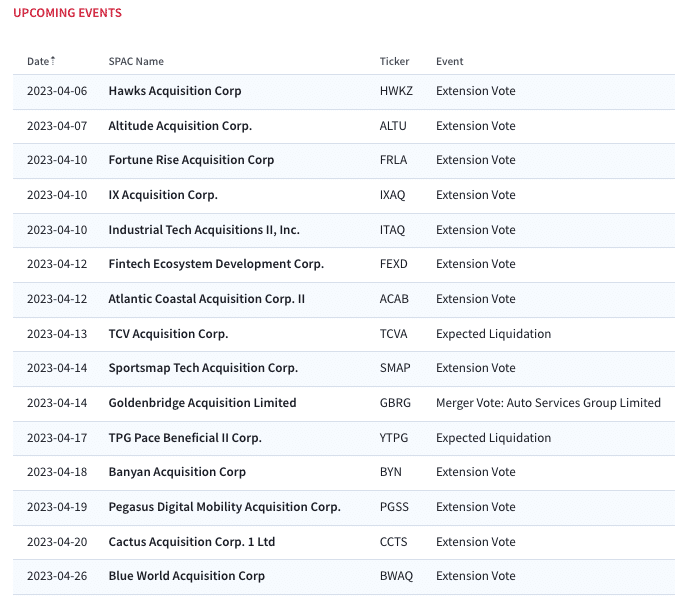Open Cactus Acquisition Corp. 1 Ltd link

point(192,542)
